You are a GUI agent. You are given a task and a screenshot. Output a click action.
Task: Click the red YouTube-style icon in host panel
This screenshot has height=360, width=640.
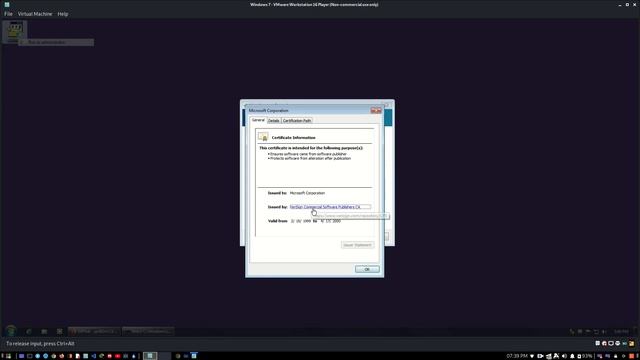click(118, 356)
